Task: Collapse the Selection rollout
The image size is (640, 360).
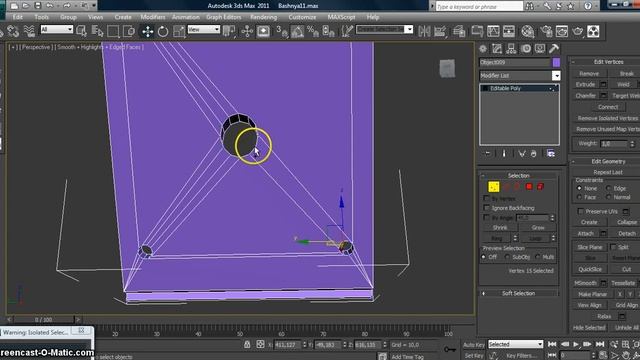Action: click(518, 175)
